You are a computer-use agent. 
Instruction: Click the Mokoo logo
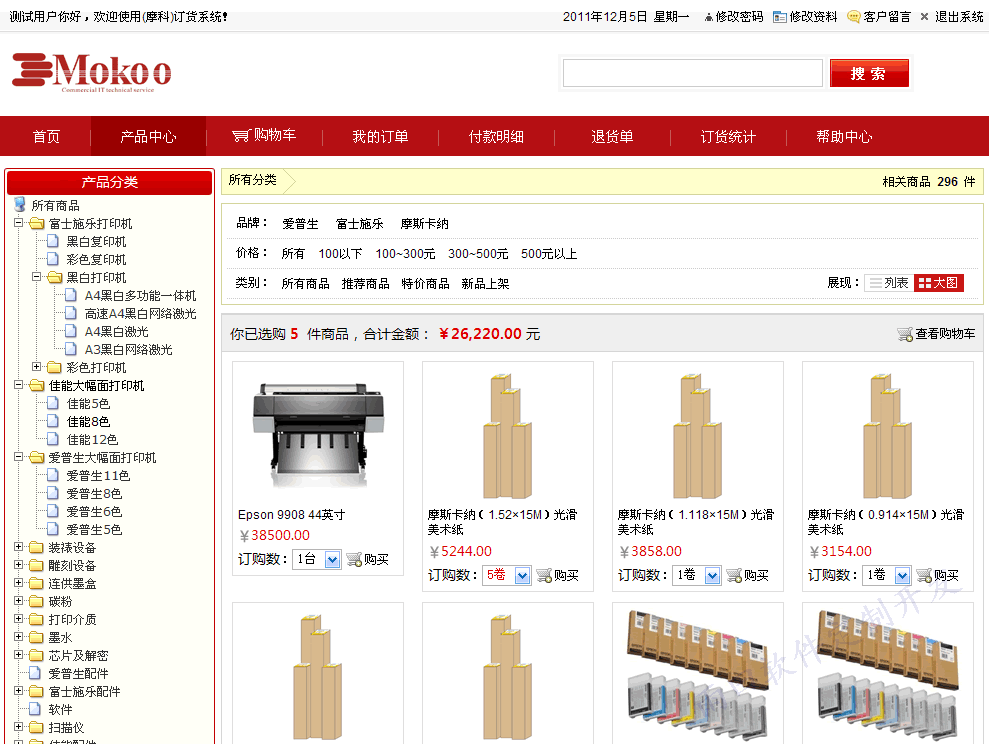[92, 73]
